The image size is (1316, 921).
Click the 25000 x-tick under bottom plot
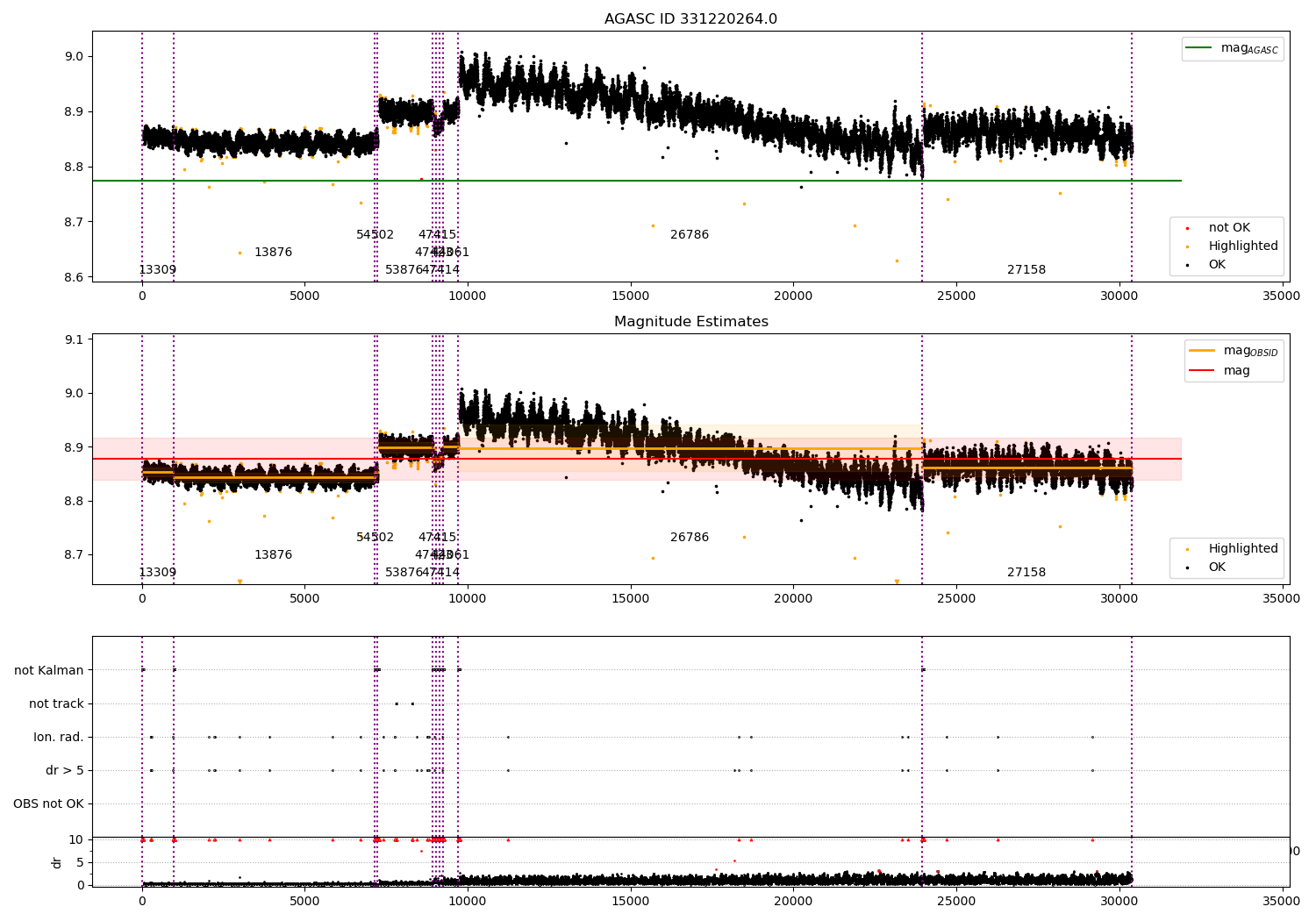956,901
